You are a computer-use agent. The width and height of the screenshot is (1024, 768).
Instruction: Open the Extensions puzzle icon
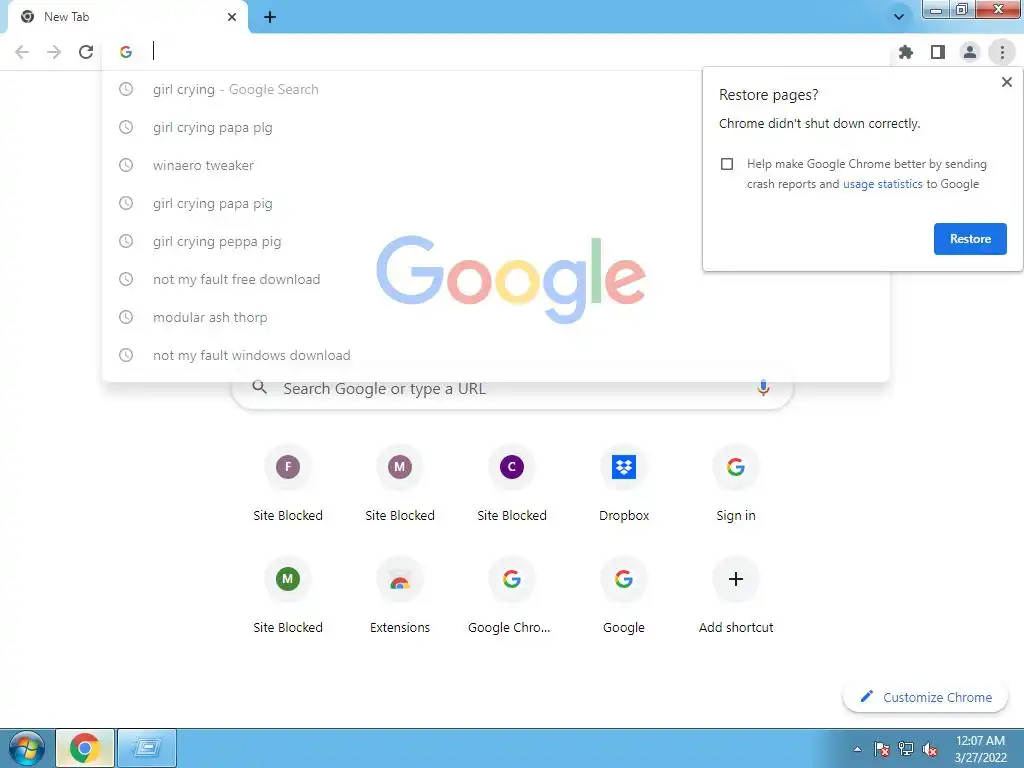click(x=906, y=52)
